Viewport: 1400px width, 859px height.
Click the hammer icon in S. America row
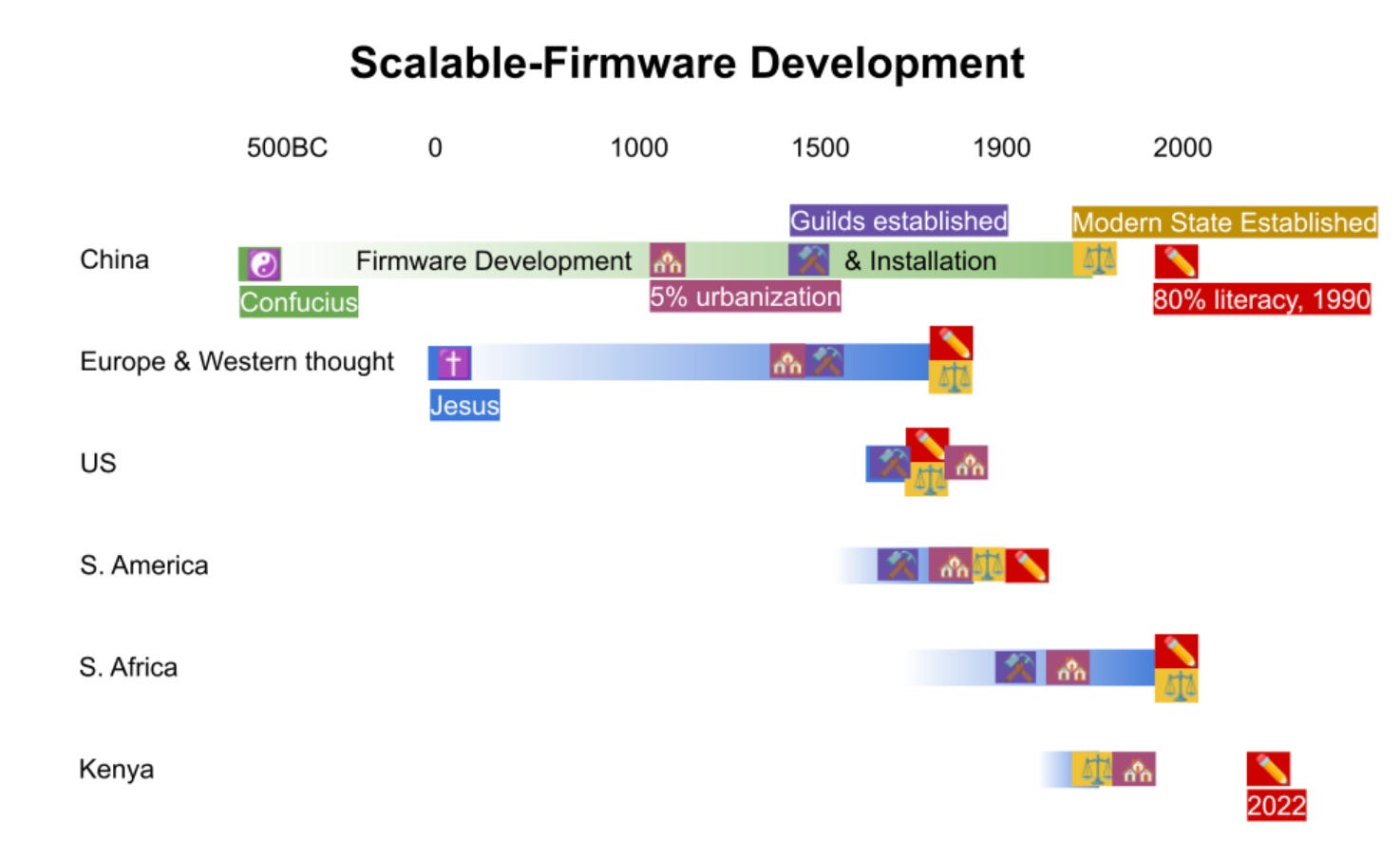tap(898, 565)
